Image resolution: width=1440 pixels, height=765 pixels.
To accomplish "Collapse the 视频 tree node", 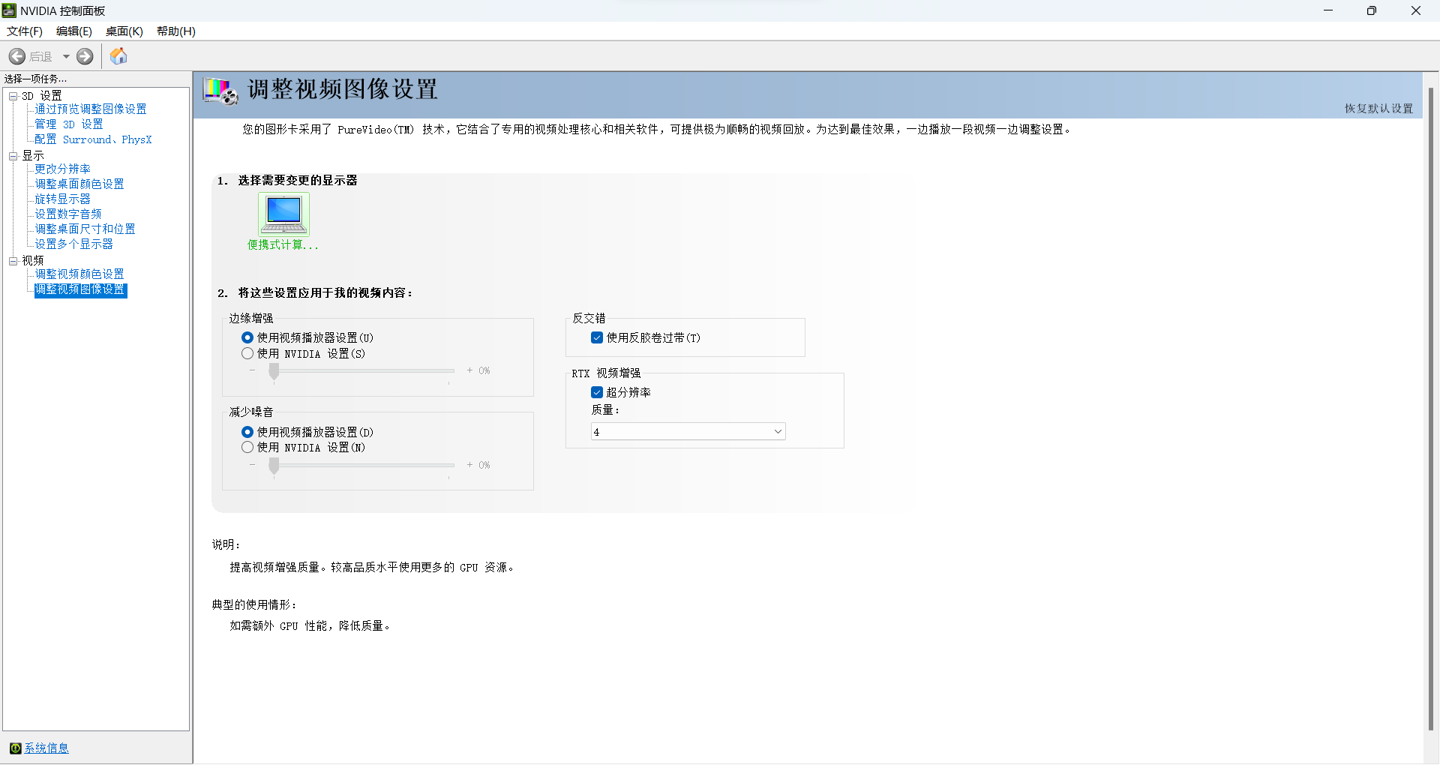I will pos(13,261).
